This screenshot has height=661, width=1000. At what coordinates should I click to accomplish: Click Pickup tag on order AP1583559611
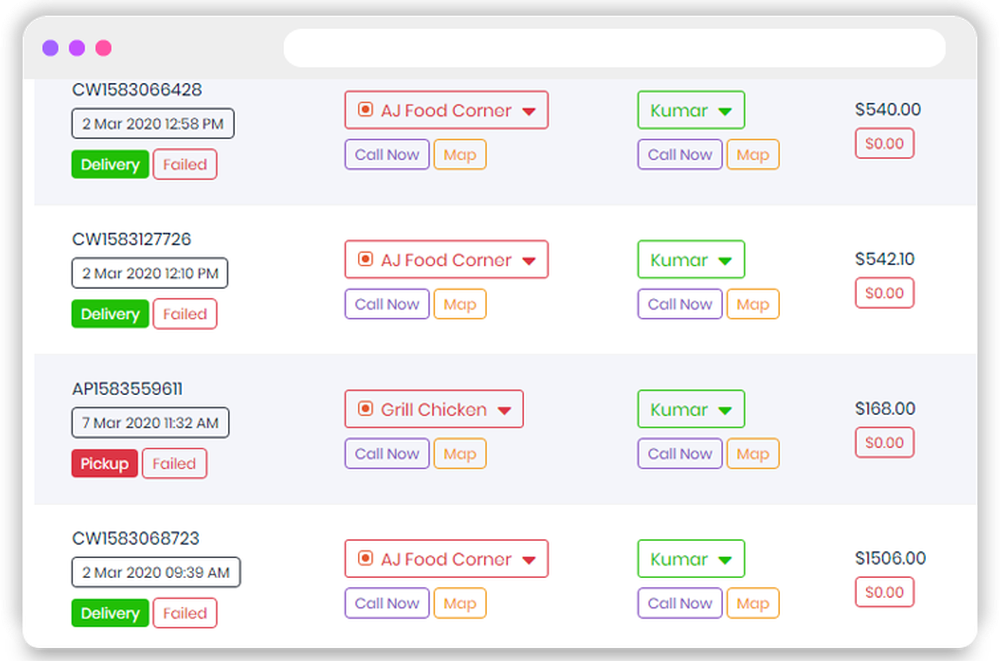click(x=105, y=463)
